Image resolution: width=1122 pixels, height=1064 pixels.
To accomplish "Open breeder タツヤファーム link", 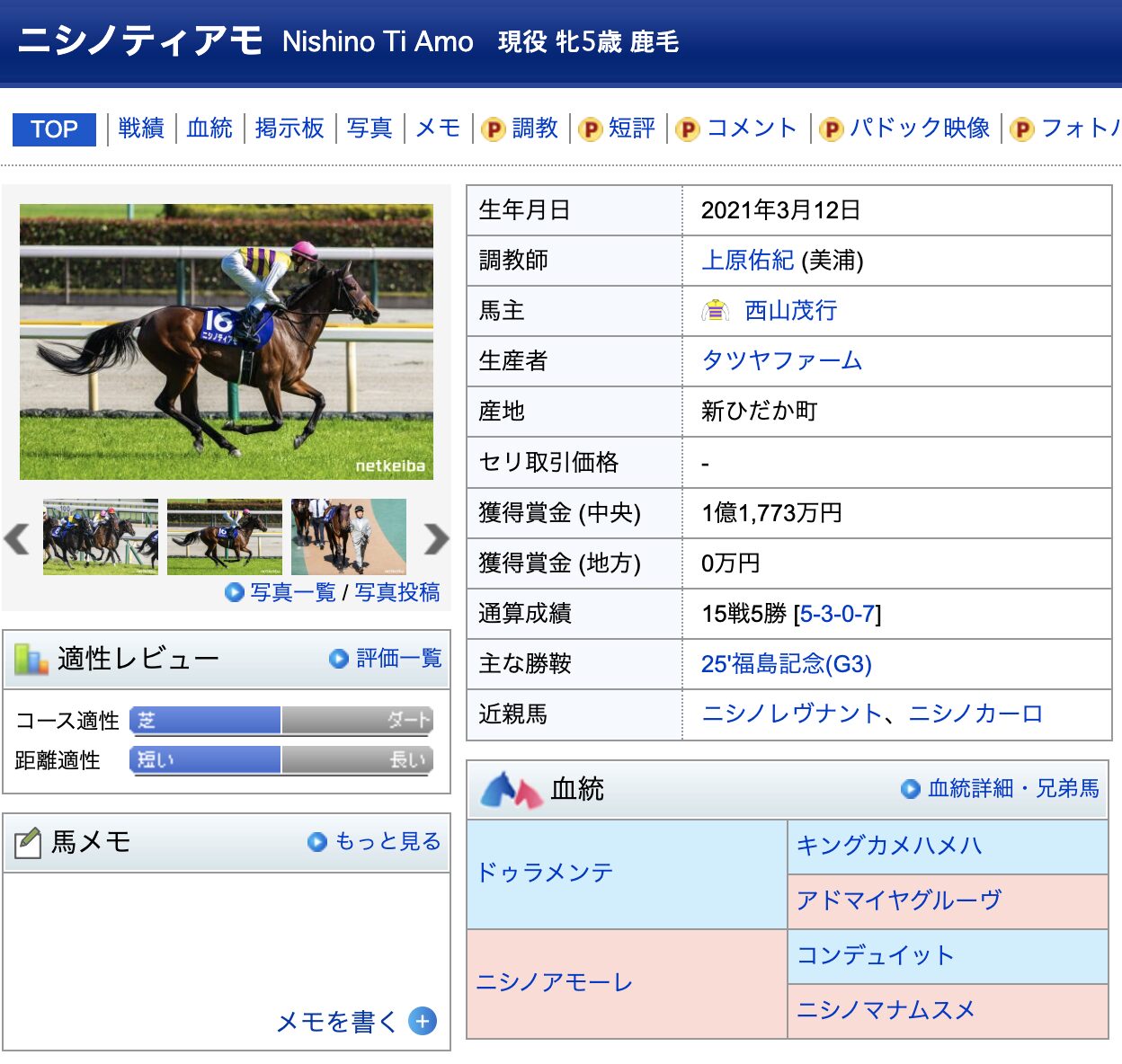I will [x=782, y=361].
